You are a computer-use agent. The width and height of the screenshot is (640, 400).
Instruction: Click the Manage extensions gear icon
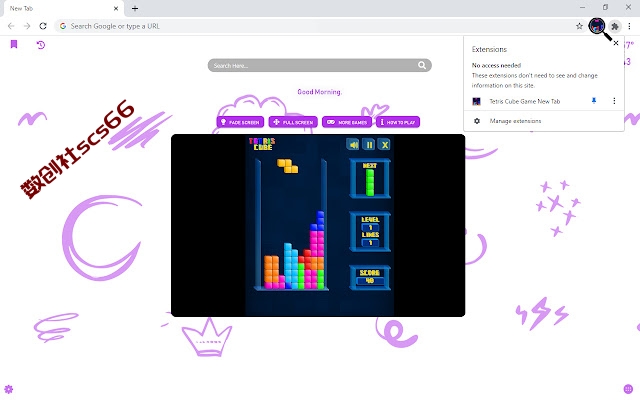[477, 121]
